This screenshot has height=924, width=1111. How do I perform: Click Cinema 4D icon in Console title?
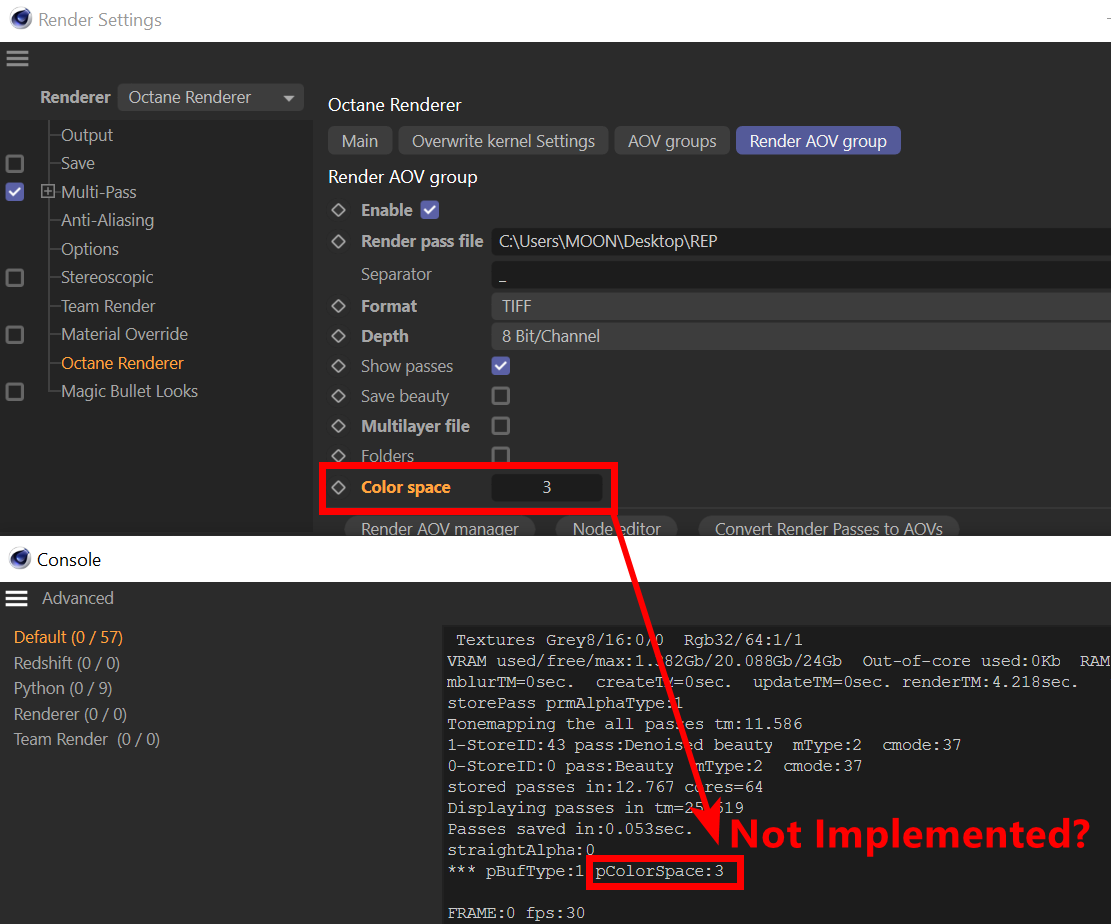click(20, 559)
